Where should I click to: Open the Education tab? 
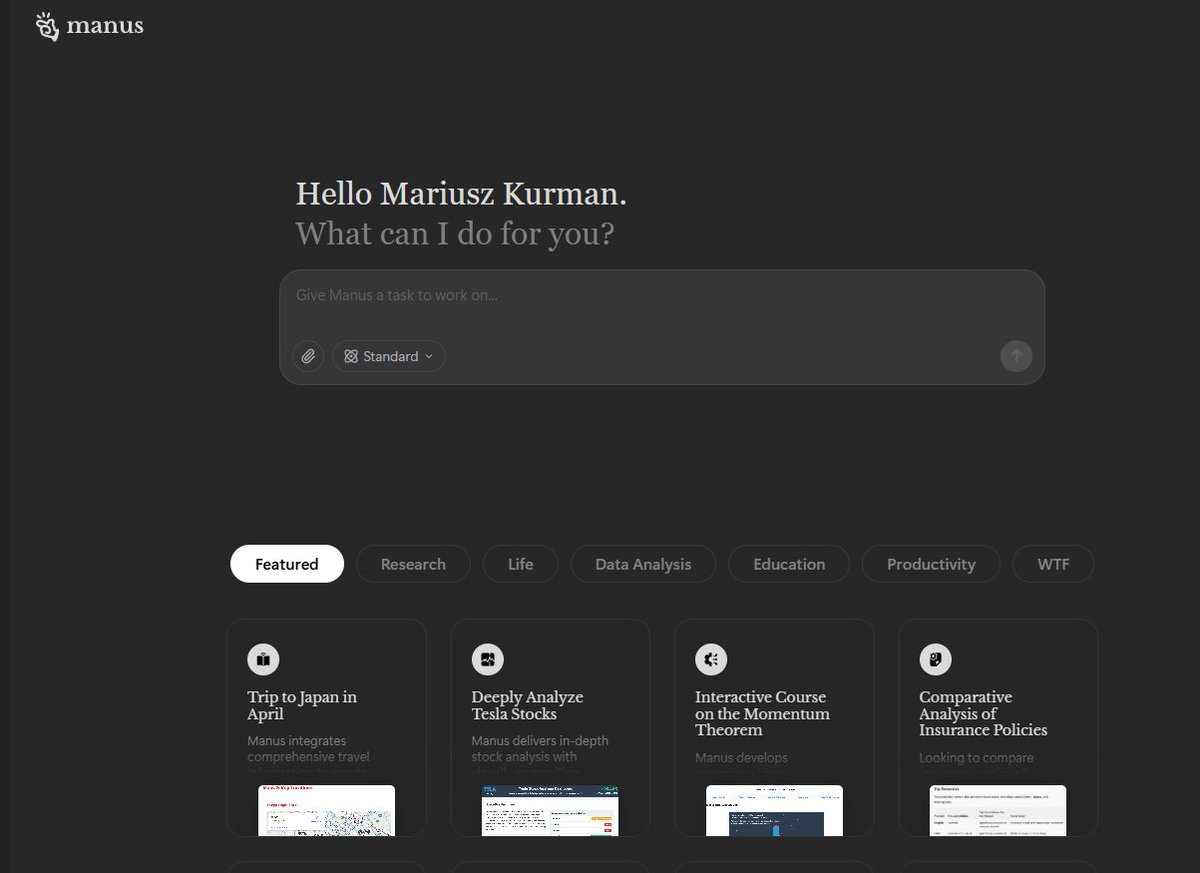[789, 564]
